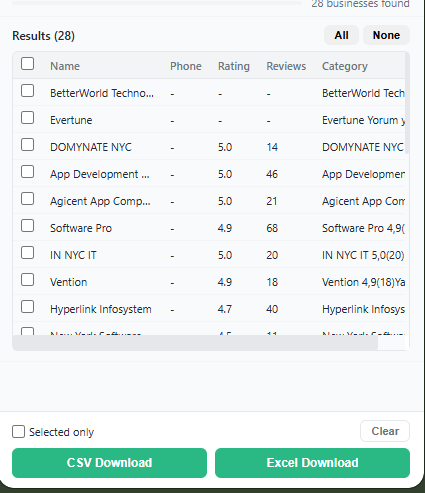Click the Evertune name cell
The image size is (425, 493).
pos(71,120)
